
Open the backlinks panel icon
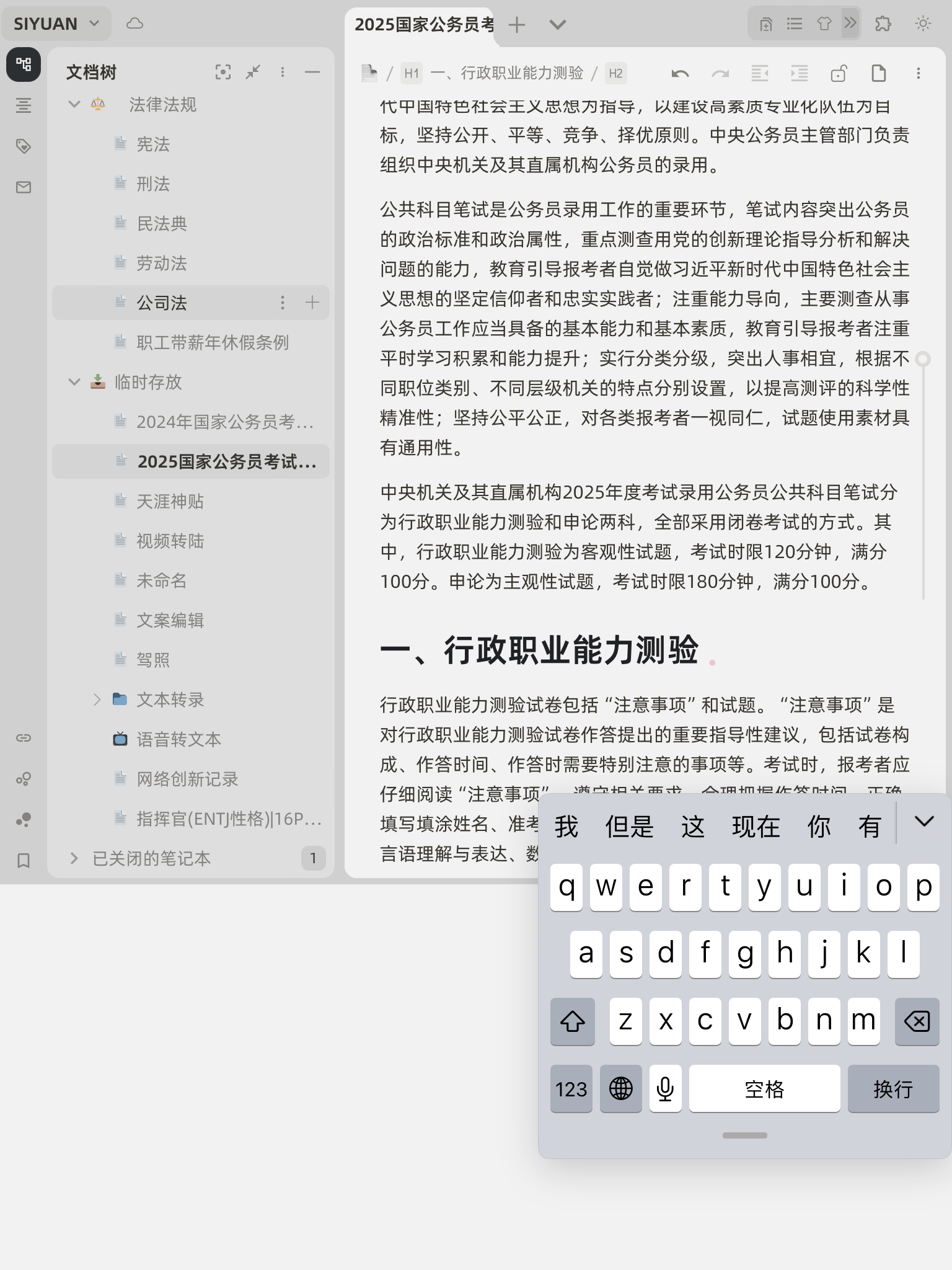pyautogui.click(x=24, y=738)
